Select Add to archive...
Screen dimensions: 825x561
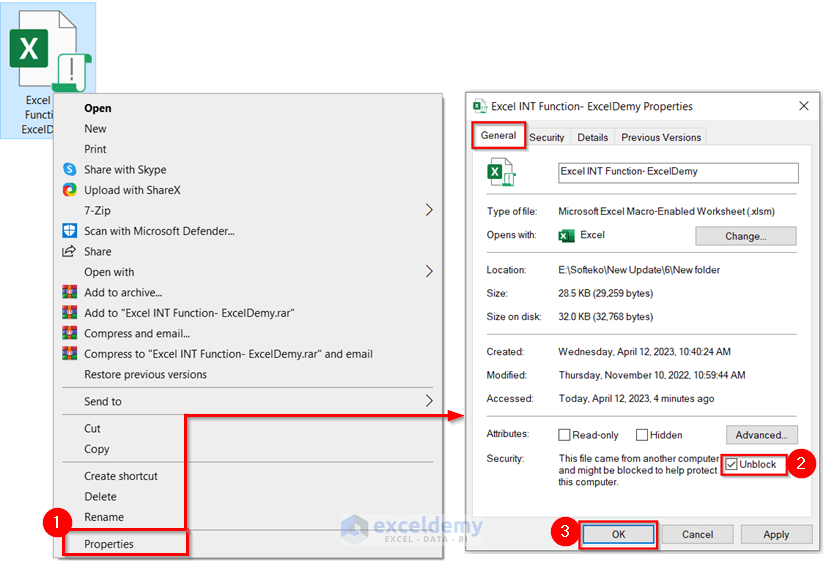click(x=123, y=292)
